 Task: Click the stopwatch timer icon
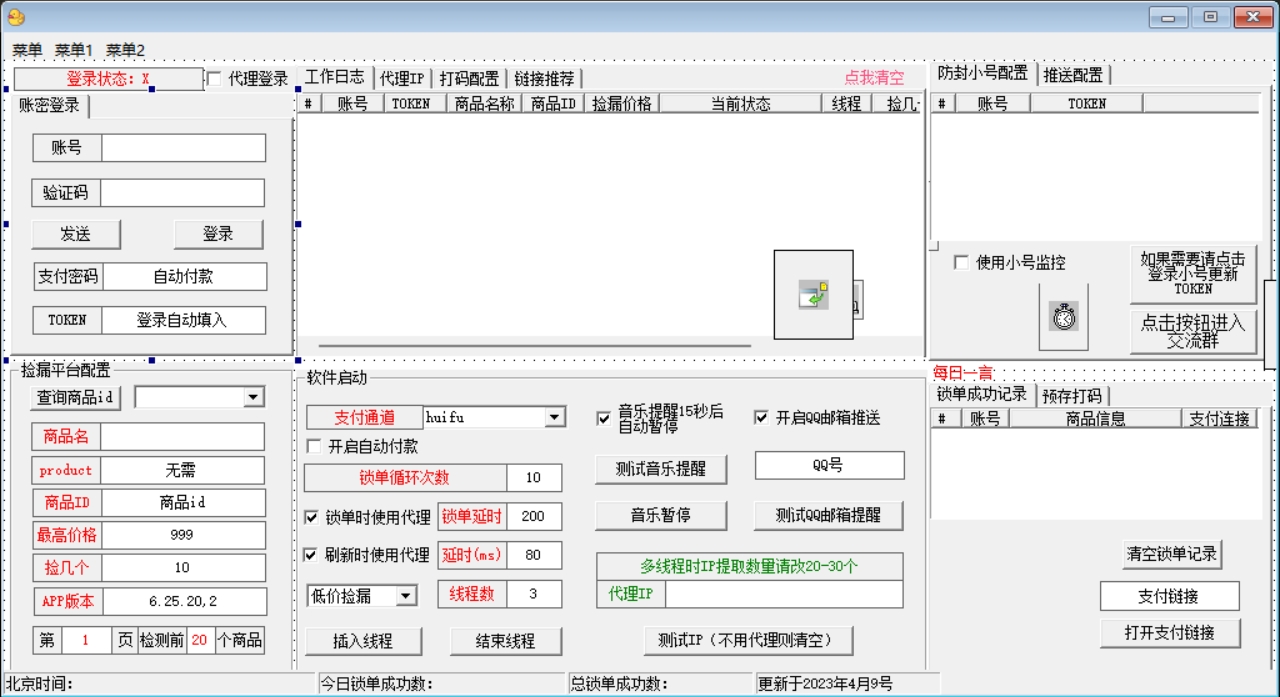pyautogui.click(x=1063, y=317)
